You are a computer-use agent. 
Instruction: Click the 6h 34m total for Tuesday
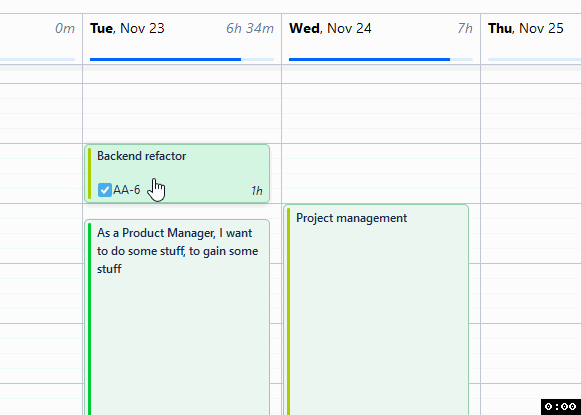pos(250,29)
